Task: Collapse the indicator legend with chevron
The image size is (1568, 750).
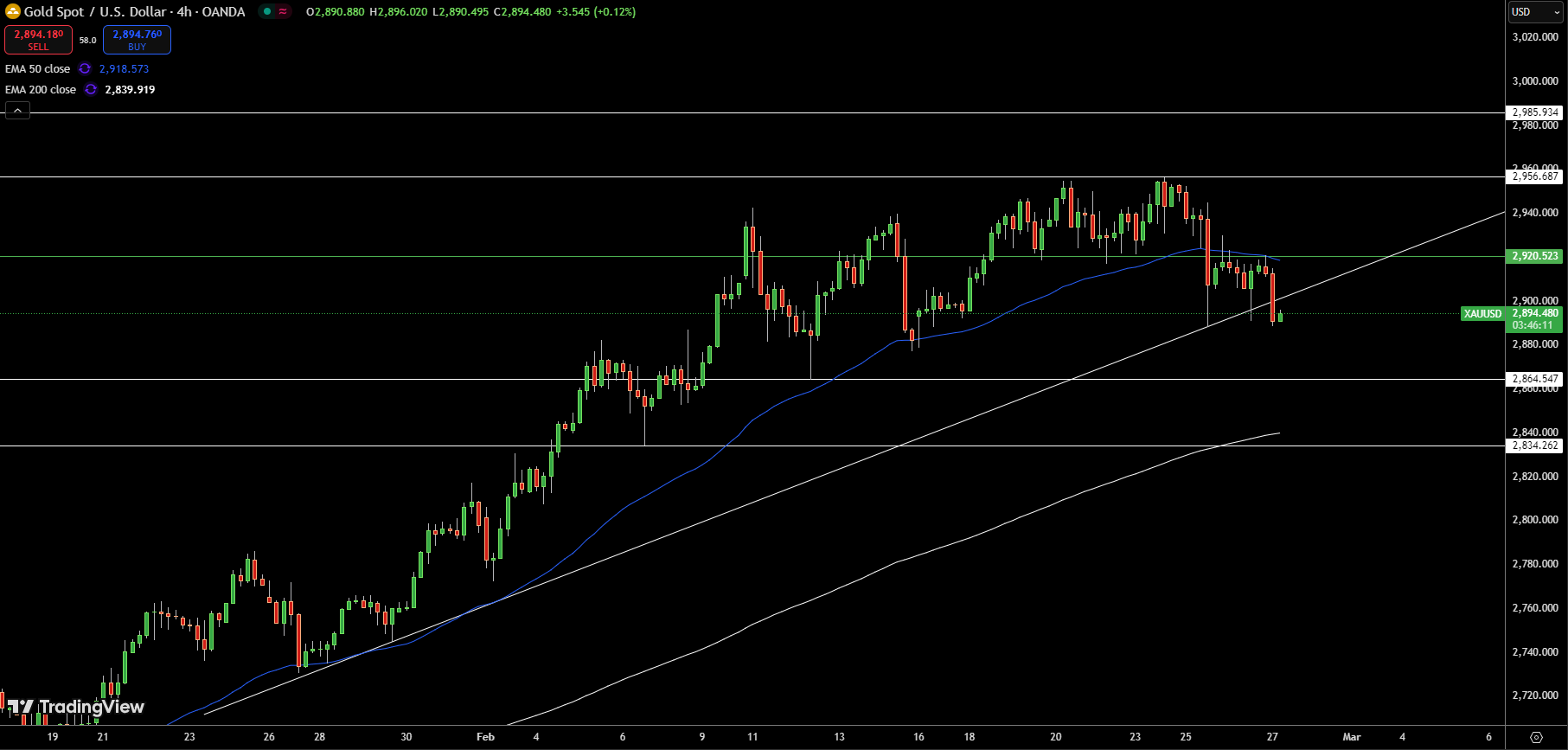Action: [x=17, y=110]
